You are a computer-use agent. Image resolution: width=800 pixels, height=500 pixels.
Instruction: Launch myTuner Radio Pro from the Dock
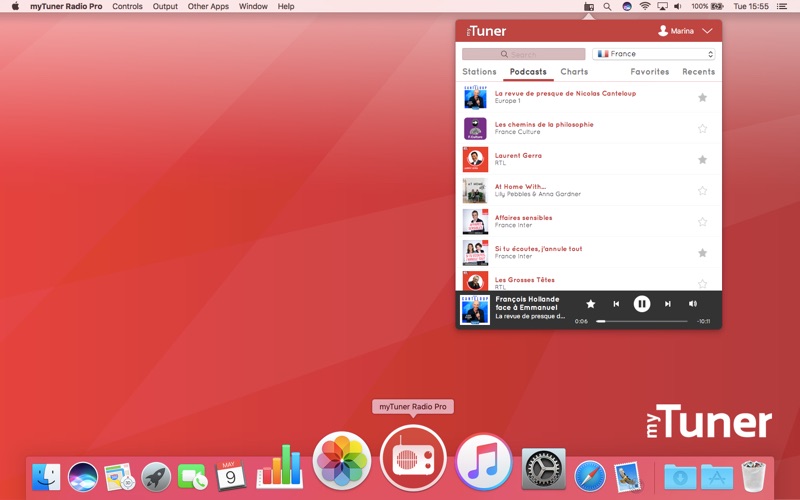tap(413, 458)
